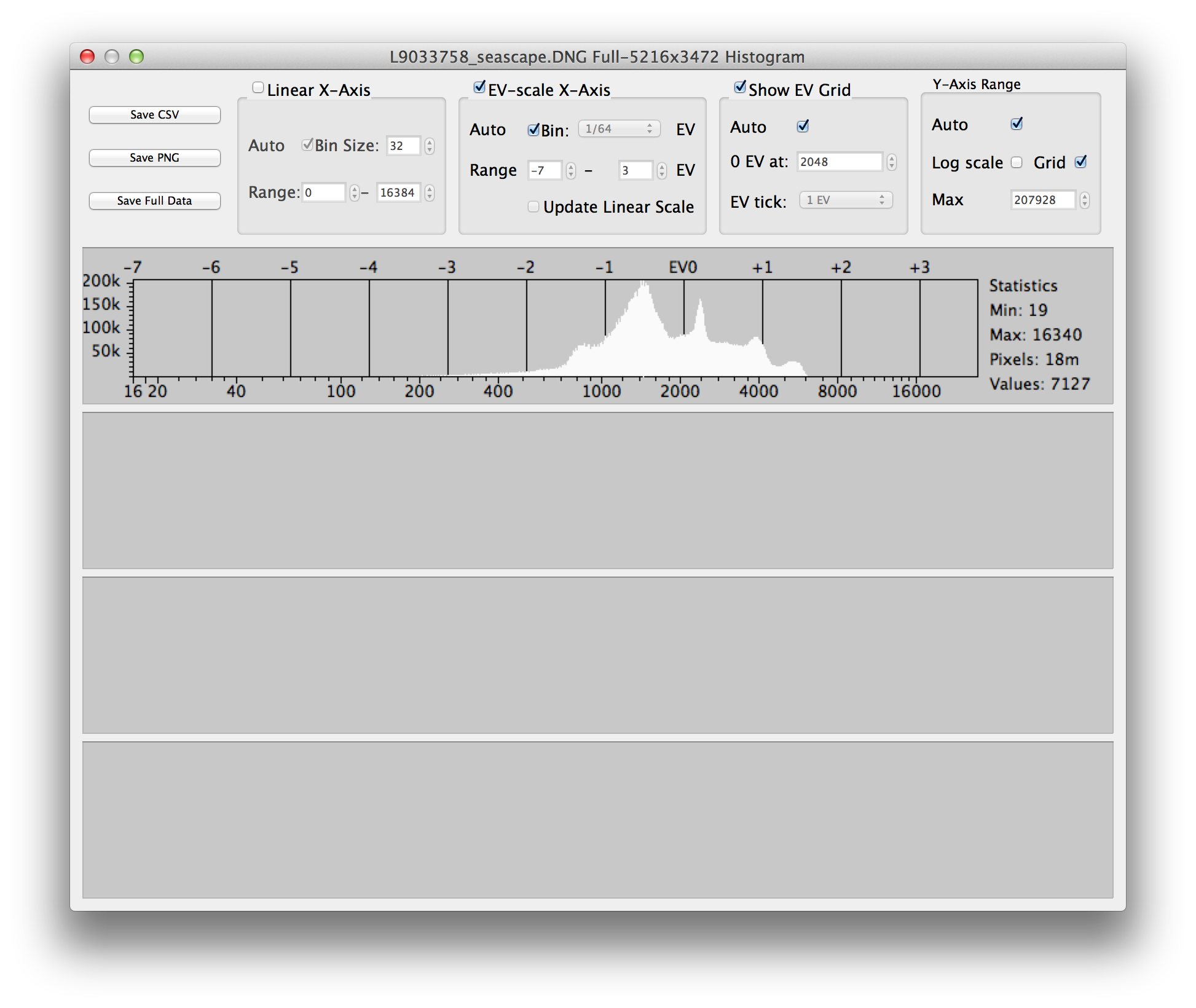The height and width of the screenshot is (1008, 1196).
Task: Click the 0 EV at input field
Action: point(840,162)
